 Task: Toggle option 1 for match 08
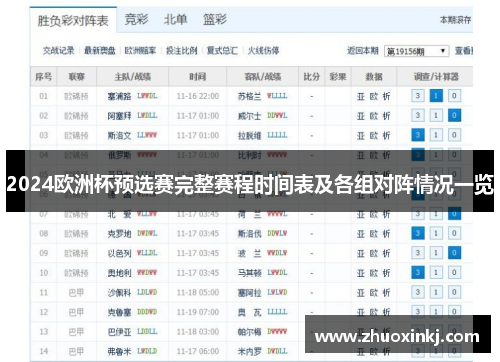pos(436,233)
